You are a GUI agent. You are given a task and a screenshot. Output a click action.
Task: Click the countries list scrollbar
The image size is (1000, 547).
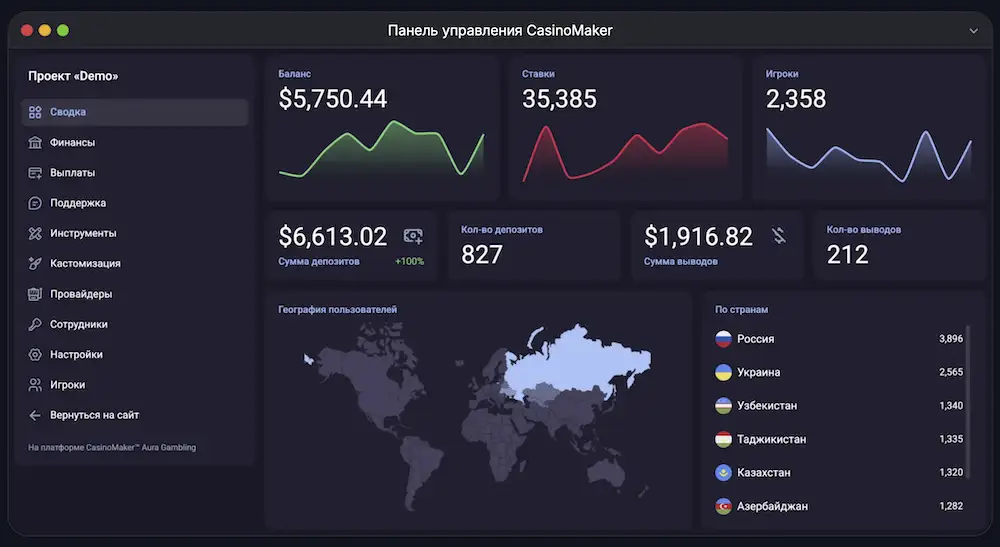pyautogui.click(x=967, y=400)
